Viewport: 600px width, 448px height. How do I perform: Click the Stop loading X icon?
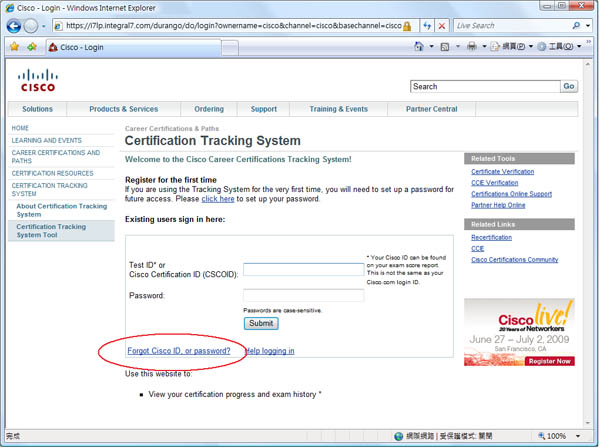pos(443,25)
